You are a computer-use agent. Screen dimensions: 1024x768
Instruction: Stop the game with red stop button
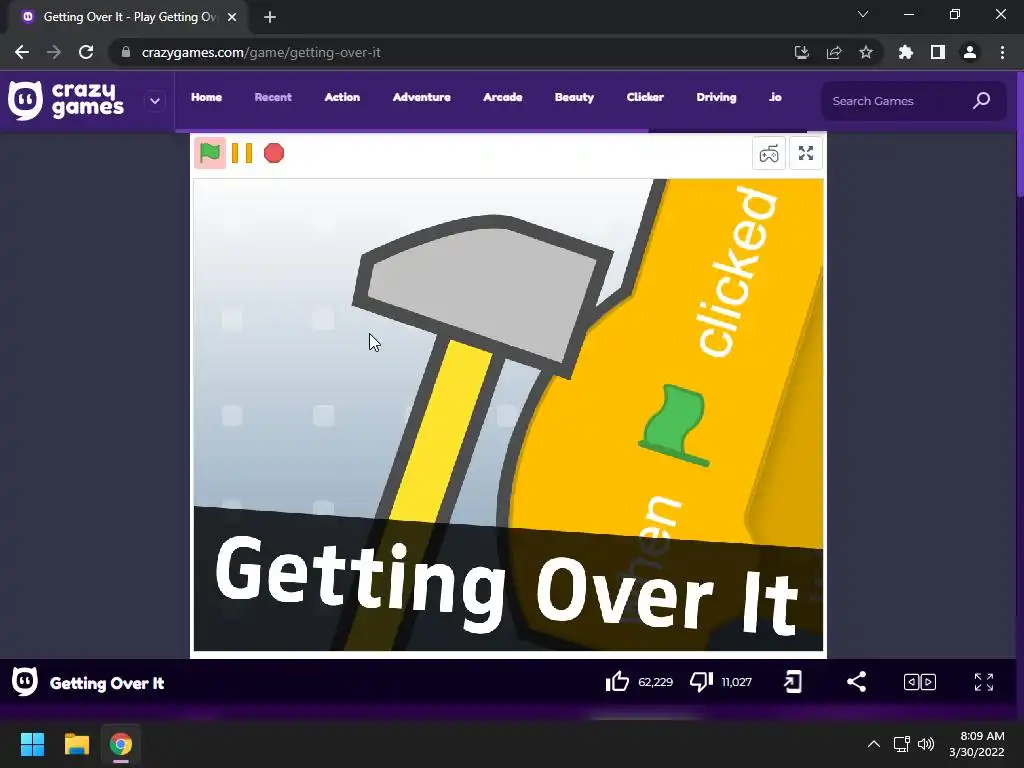coord(274,153)
